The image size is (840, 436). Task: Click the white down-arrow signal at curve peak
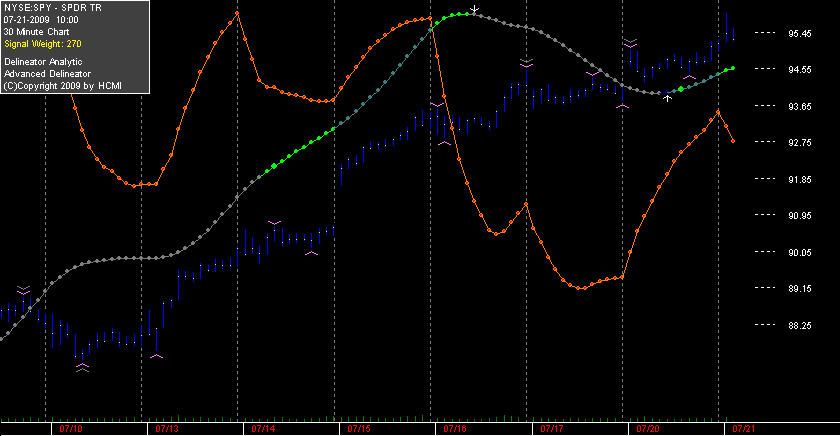coord(474,10)
